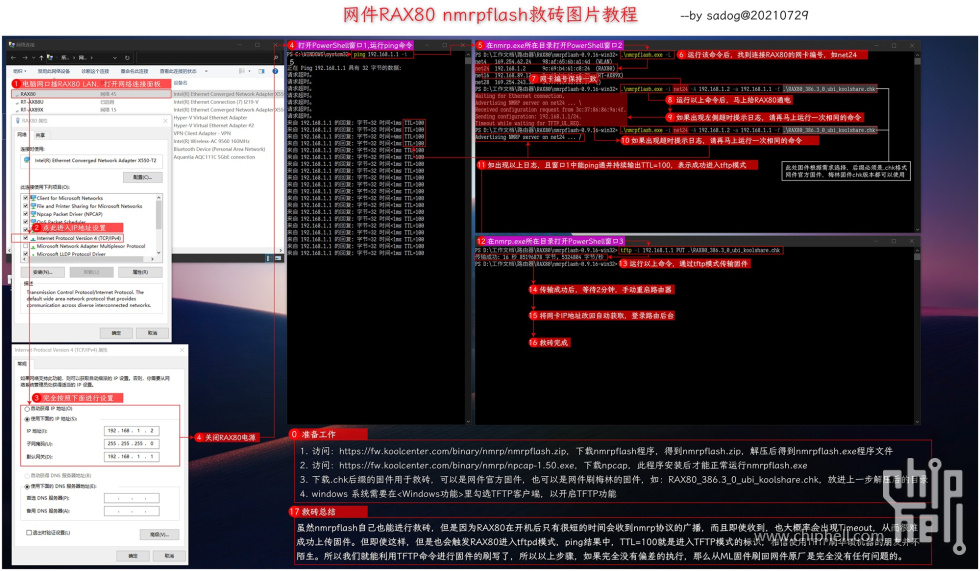Click 高级(V)... button in IPv4 dialog
980x571 pixels.
pos(159,535)
